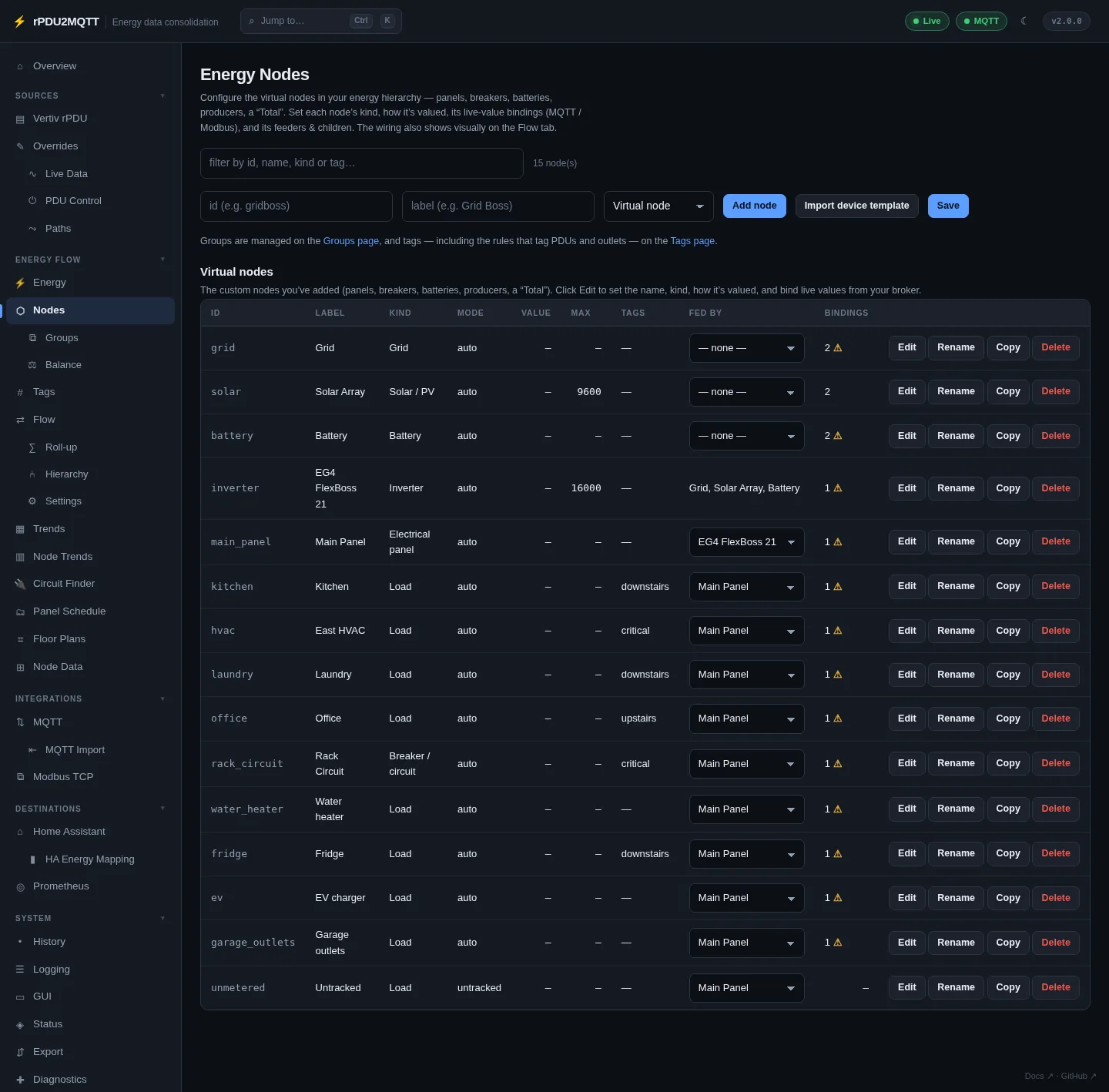The image size is (1109, 1092).
Task: Follow the Groups page link
Action: (350, 241)
